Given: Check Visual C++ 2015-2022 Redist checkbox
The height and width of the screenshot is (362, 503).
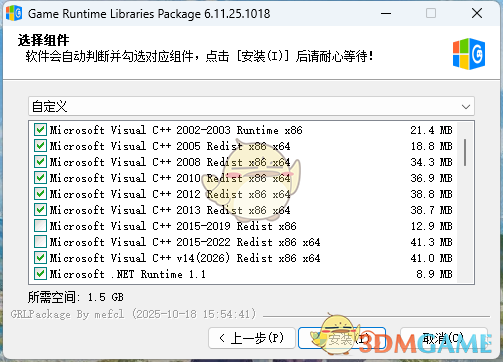Looking at the screenshot, I should 40,242.
